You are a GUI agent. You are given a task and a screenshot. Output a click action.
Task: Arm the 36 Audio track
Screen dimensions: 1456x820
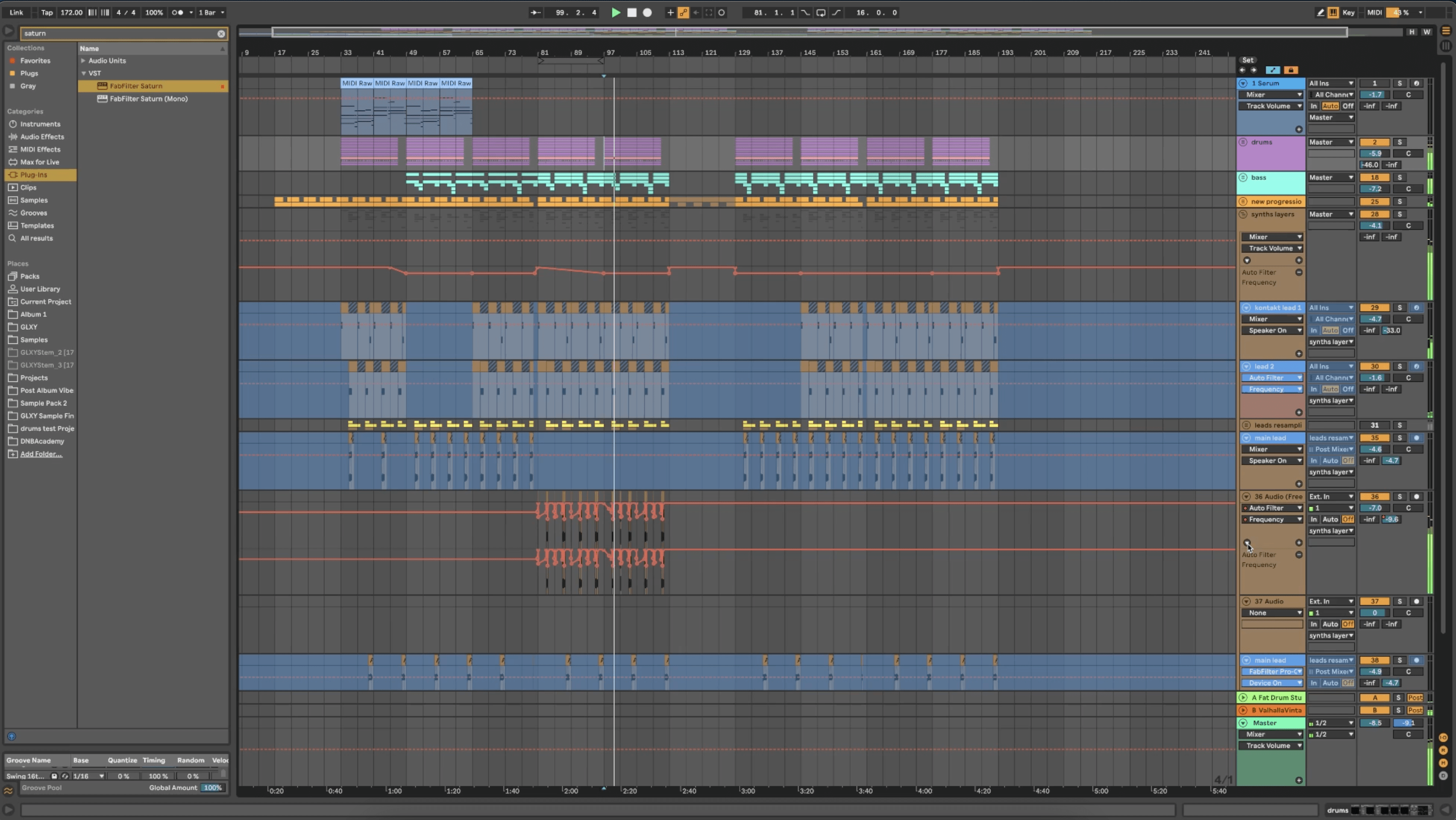[x=1416, y=497]
